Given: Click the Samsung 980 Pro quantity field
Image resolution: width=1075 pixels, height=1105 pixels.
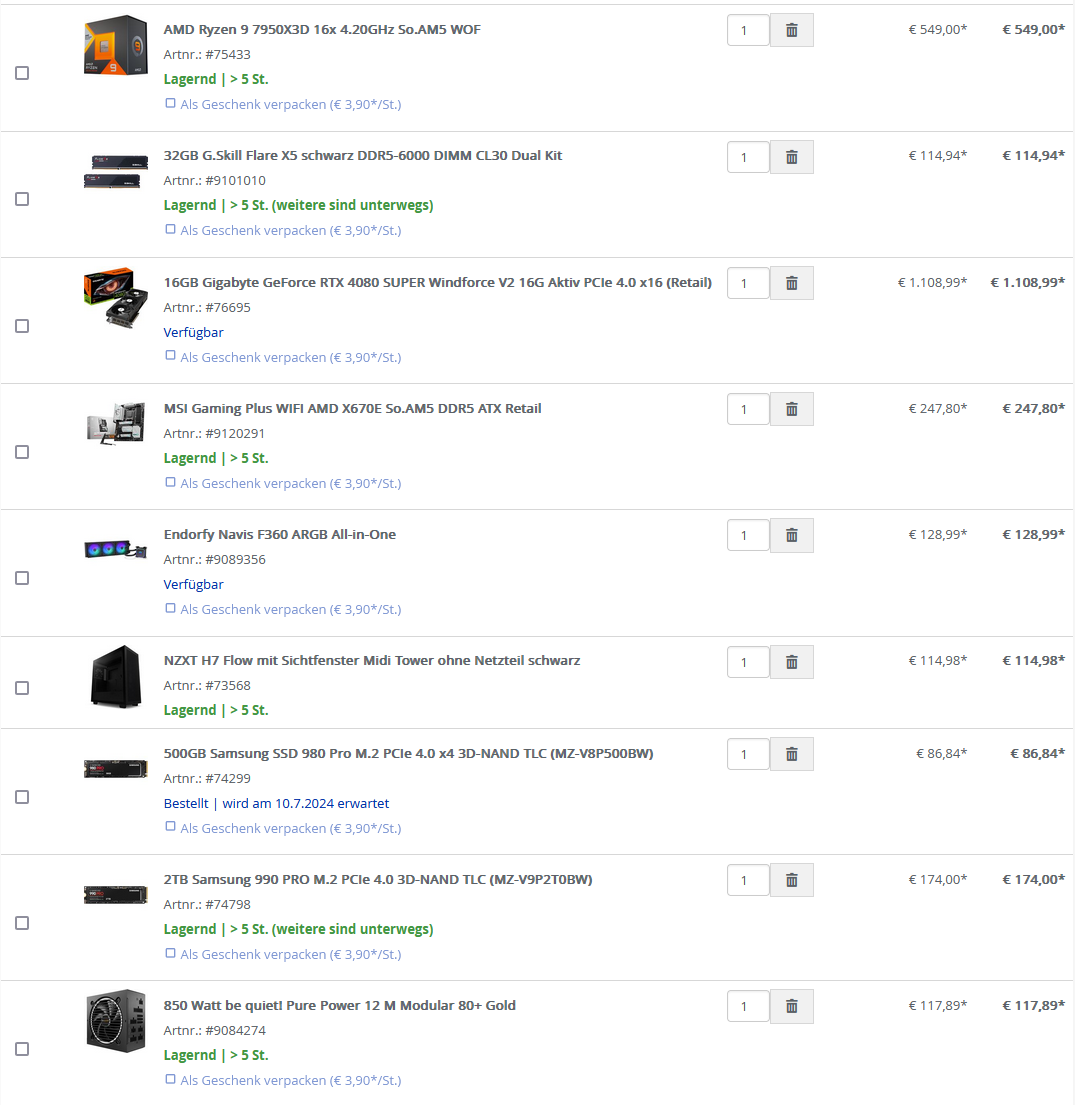Looking at the screenshot, I should point(748,754).
